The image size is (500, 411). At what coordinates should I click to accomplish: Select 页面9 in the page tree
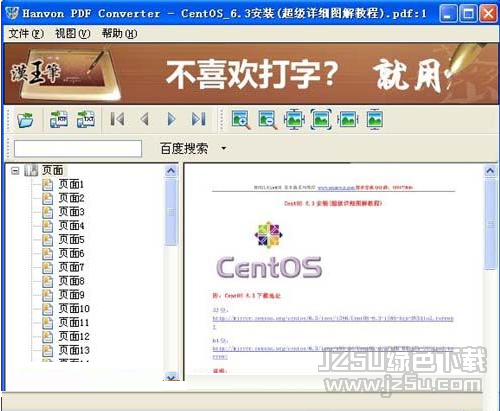click(x=71, y=295)
